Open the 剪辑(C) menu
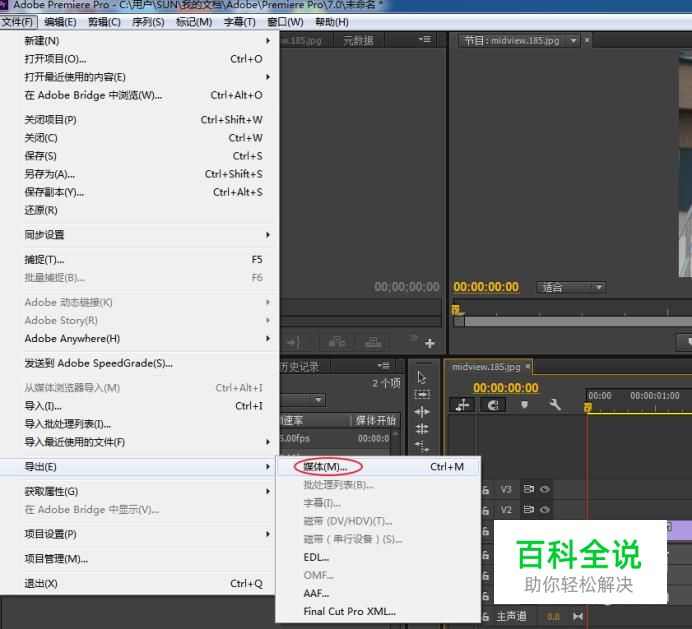The width and height of the screenshot is (692, 629). click(x=104, y=22)
